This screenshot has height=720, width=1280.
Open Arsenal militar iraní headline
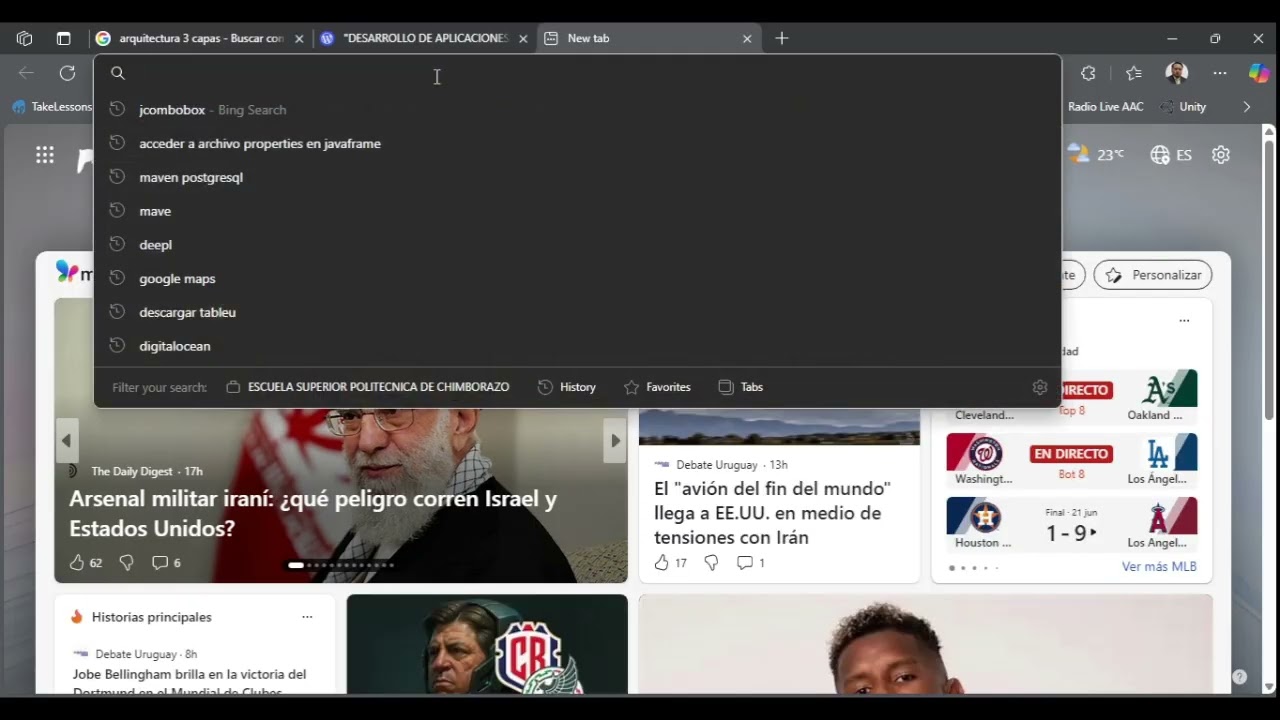click(x=313, y=514)
